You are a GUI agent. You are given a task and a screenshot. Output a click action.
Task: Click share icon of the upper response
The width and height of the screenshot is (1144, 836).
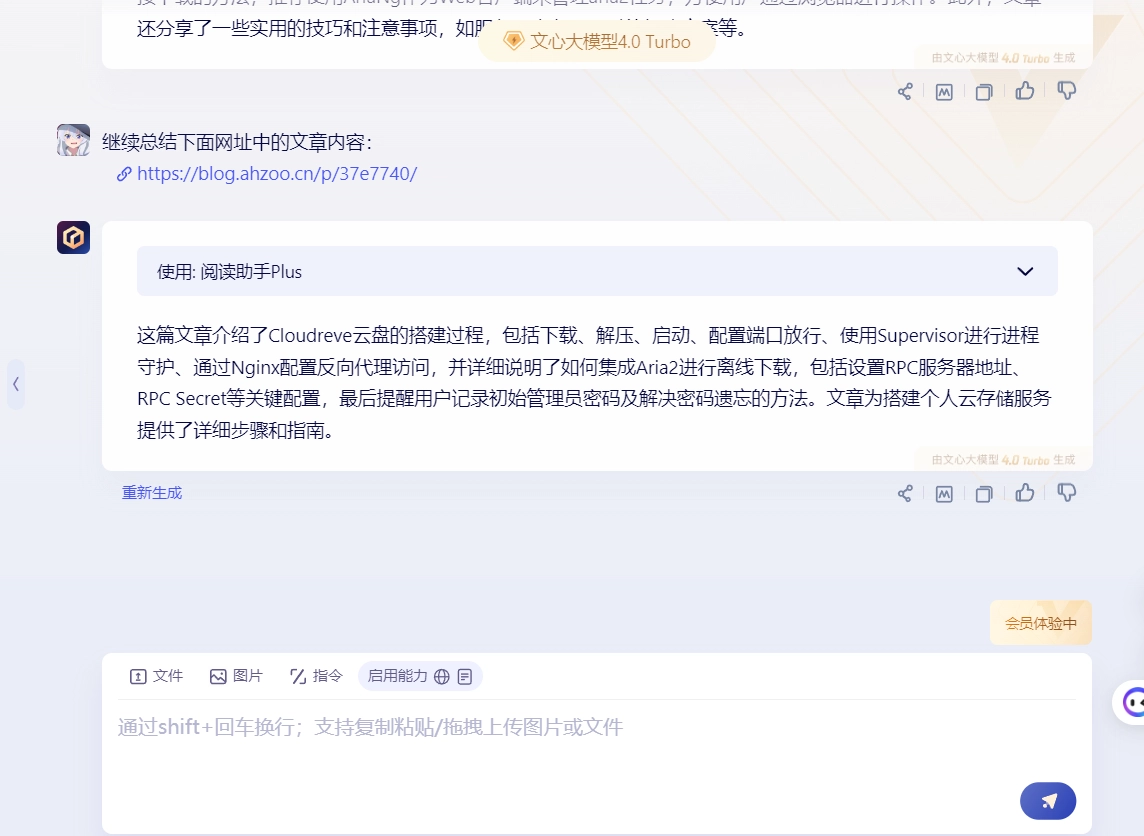(905, 92)
